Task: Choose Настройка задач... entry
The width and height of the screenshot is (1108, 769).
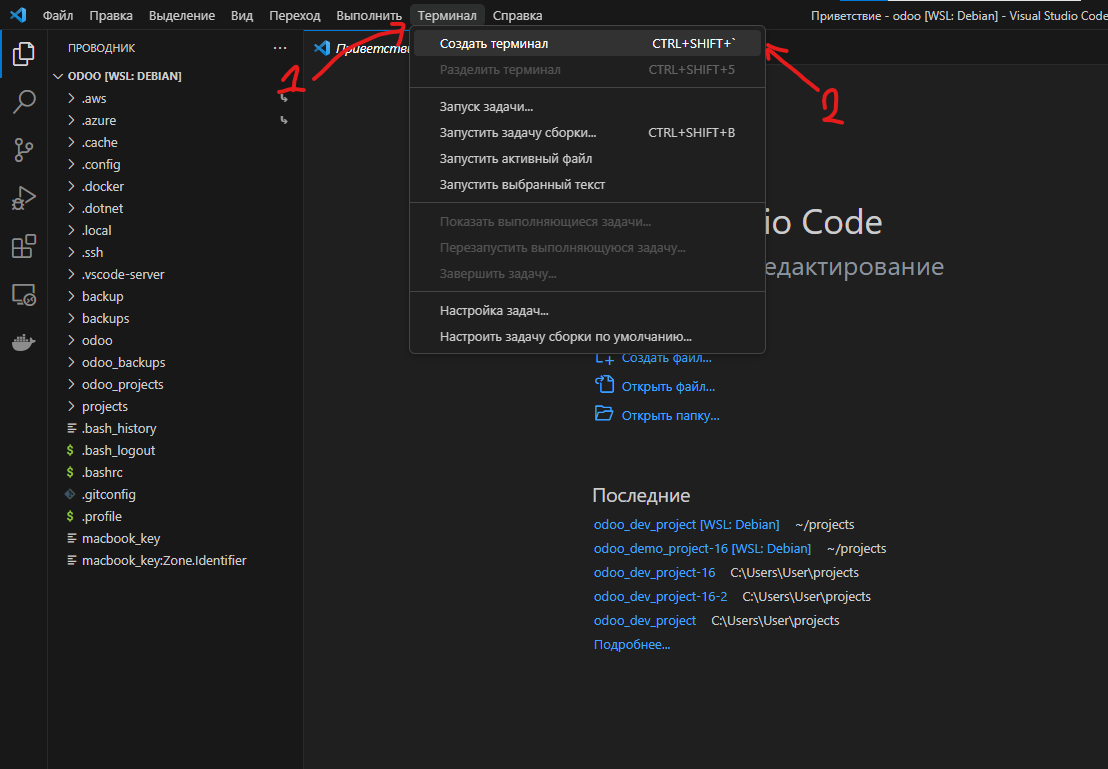Action: click(587, 310)
